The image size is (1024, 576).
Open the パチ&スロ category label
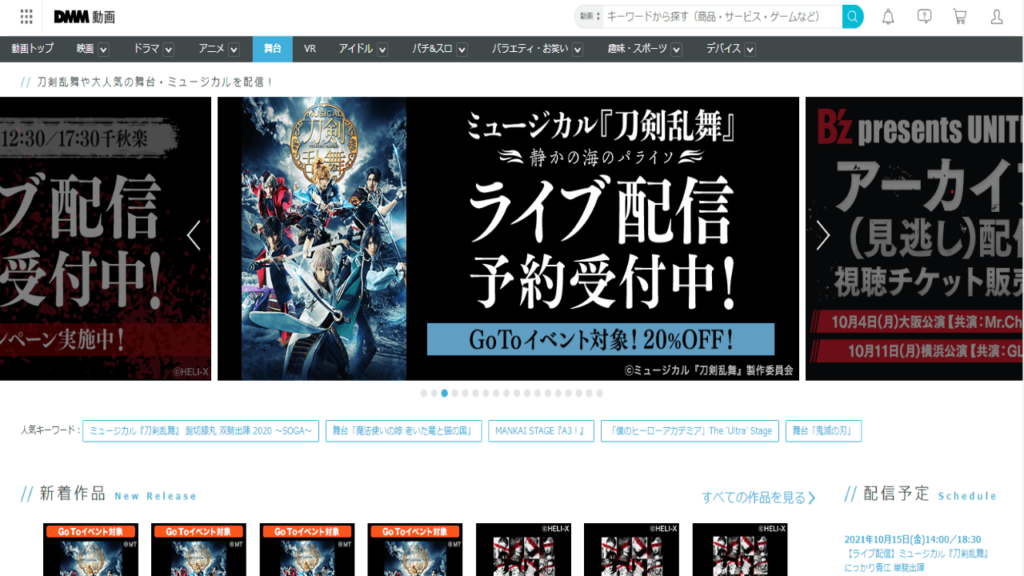(432, 49)
